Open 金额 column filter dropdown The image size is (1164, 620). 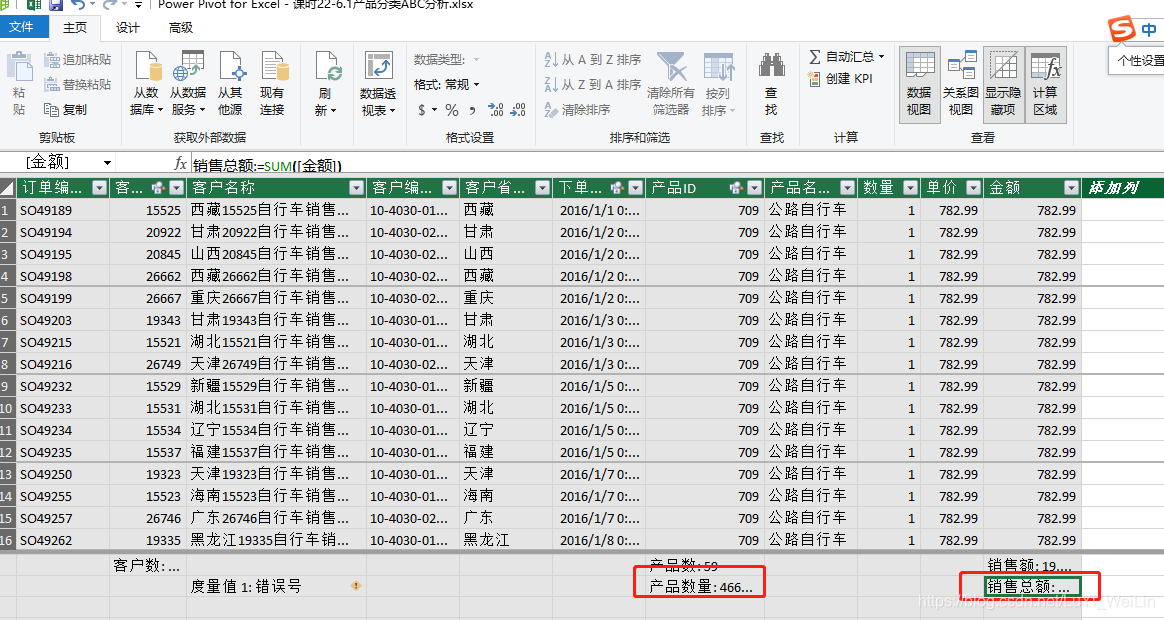[1071, 188]
